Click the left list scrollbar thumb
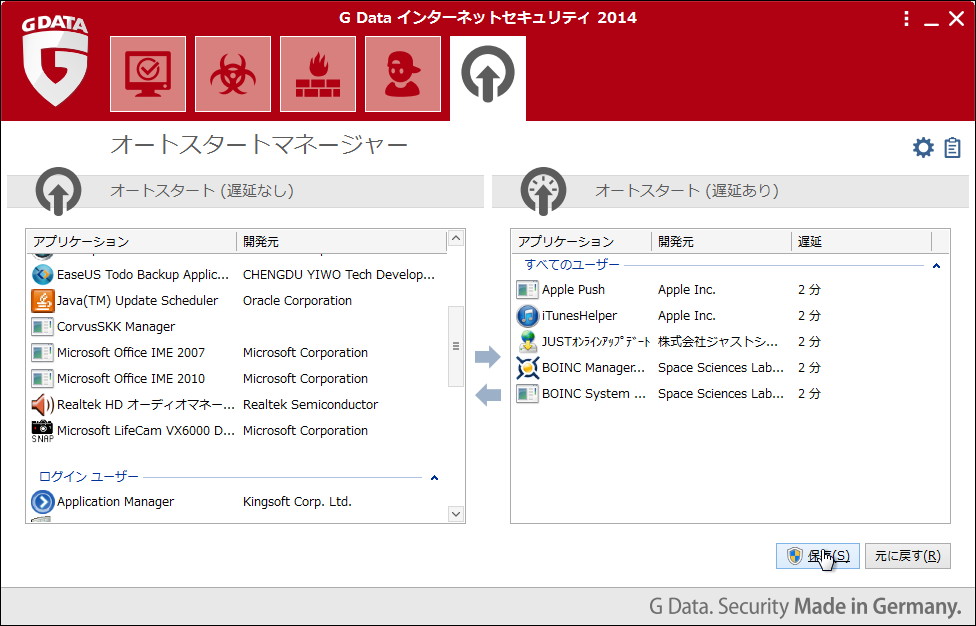This screenshot has height=626, width=976. coord(456,346)
